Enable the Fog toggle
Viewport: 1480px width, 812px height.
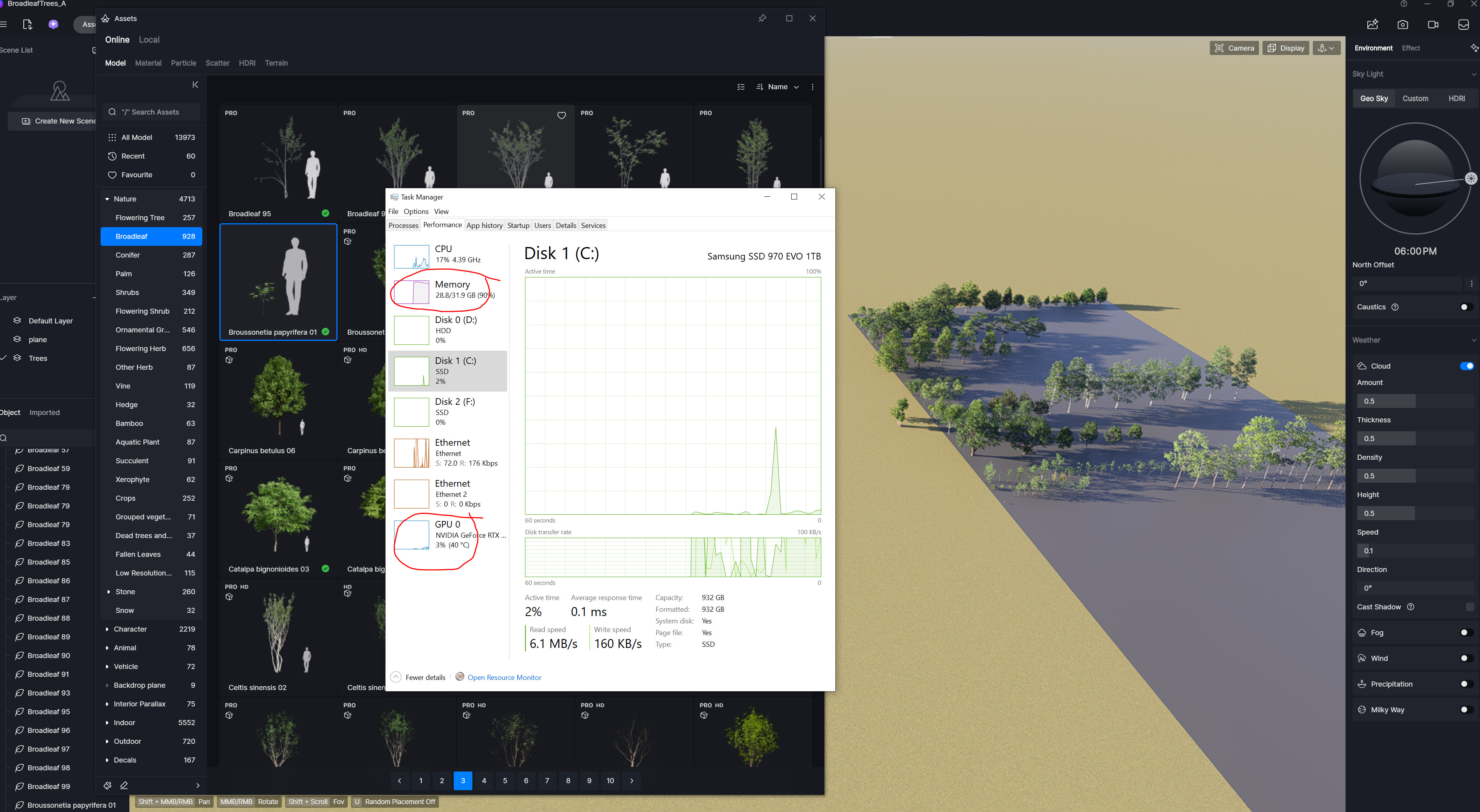(x=1466, y=632)
